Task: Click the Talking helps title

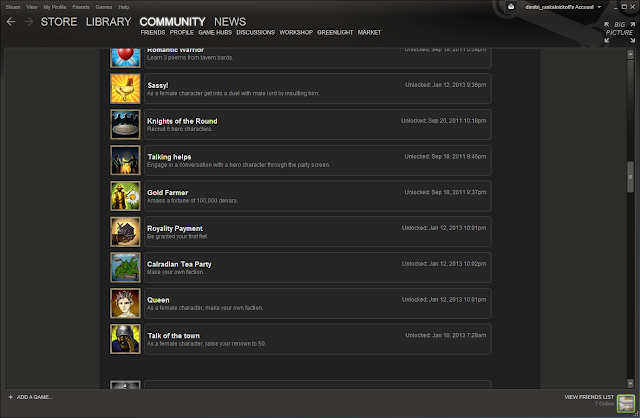Action: (169, 157)
